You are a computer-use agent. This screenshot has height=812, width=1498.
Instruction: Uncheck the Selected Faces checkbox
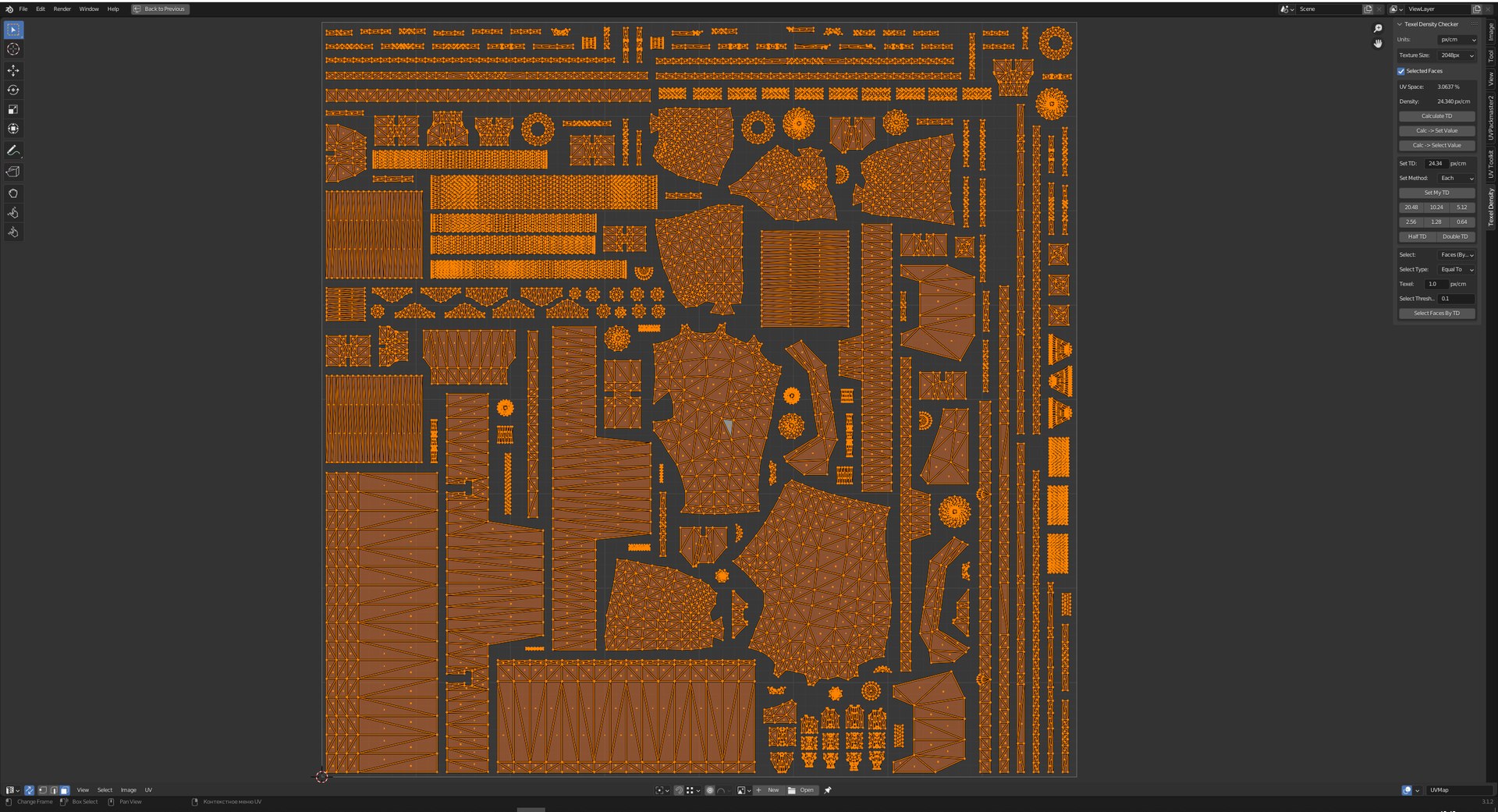pyautogui.click(x=1401, y=71)
